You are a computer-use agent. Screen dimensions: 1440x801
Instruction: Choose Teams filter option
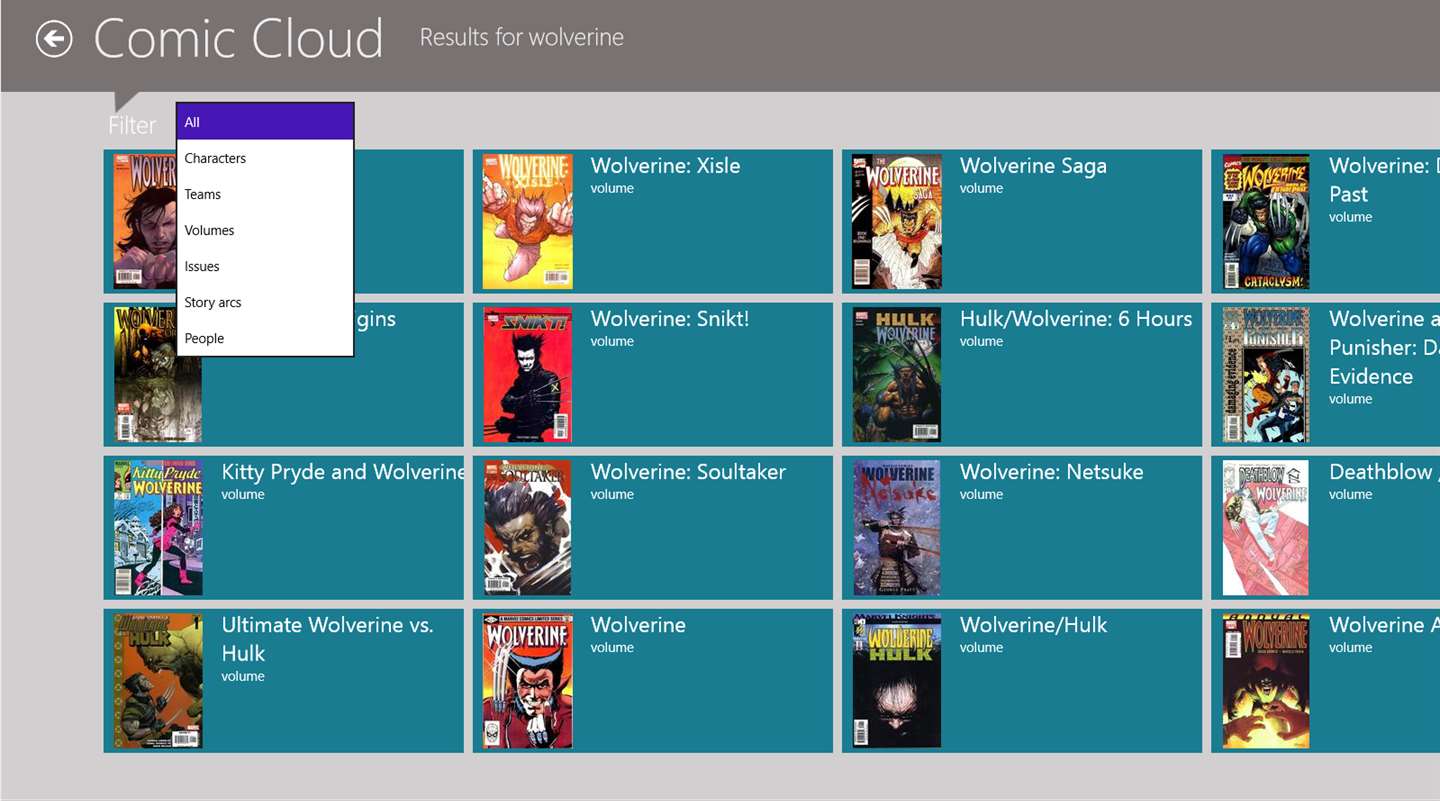[265, 194]
